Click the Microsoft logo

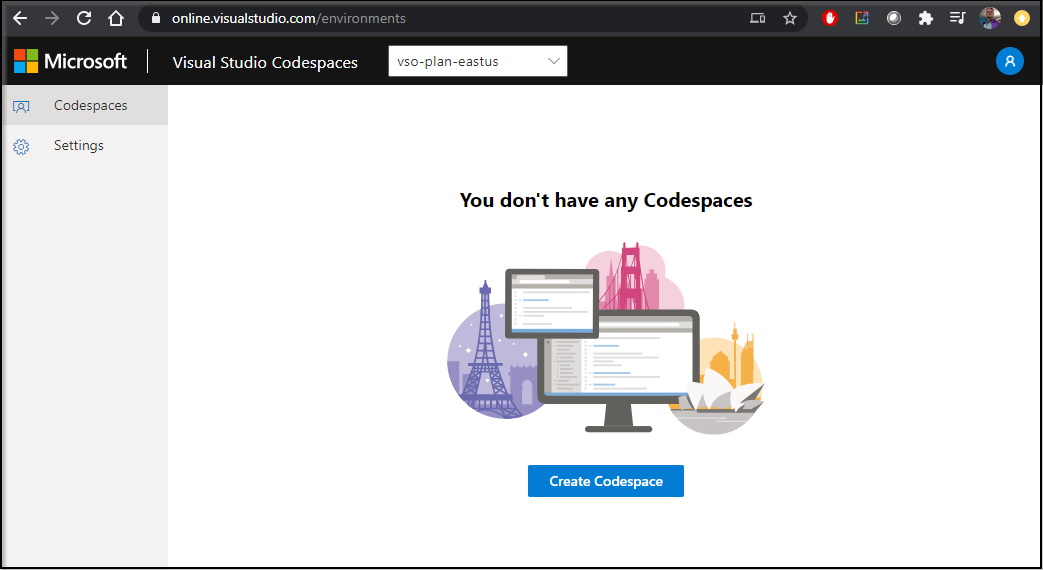[x=71, y=61]
